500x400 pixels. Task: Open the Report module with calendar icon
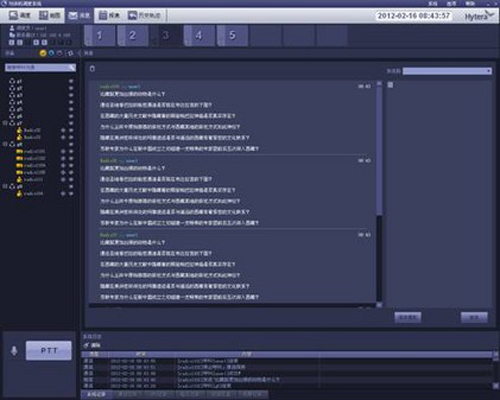109,15
